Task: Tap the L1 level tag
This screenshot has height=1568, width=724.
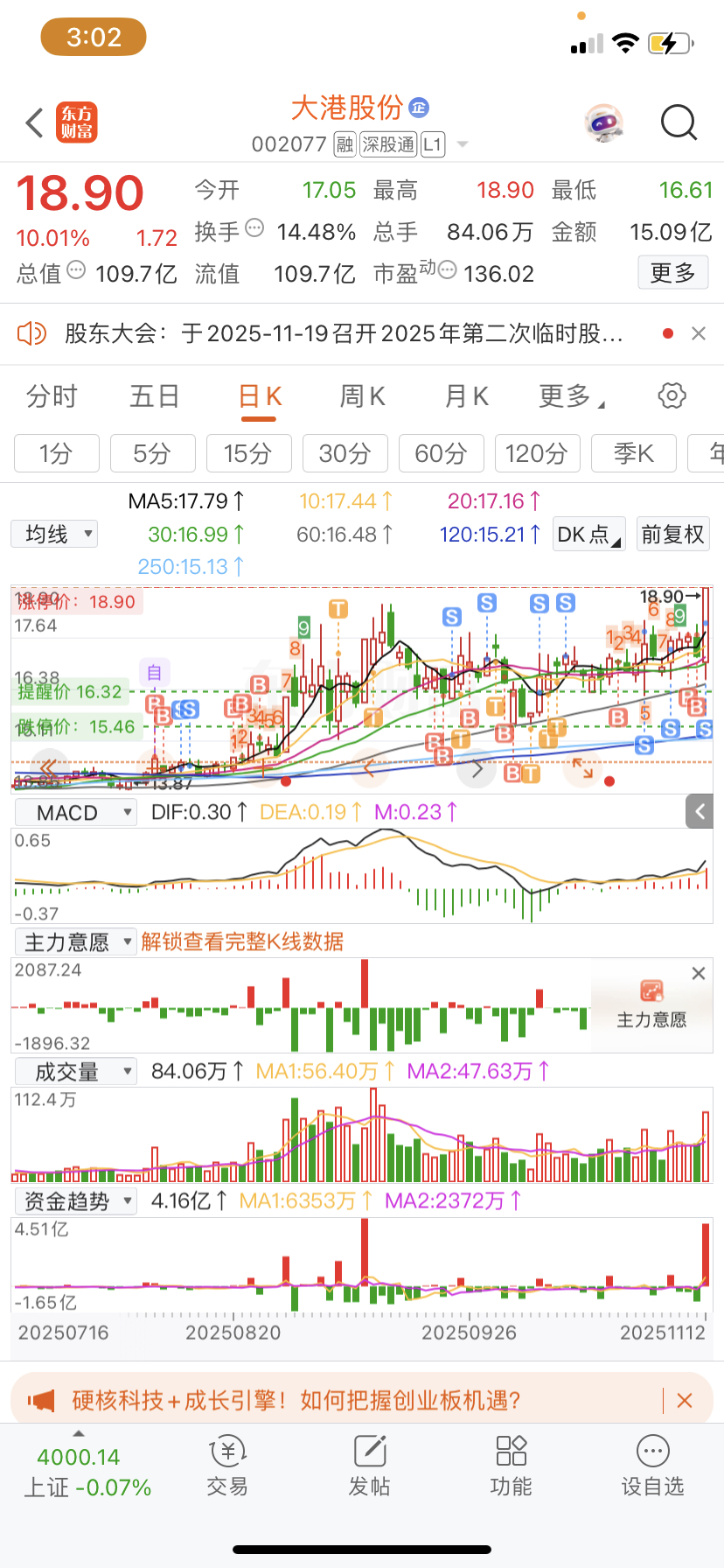Action: (433, 144)
